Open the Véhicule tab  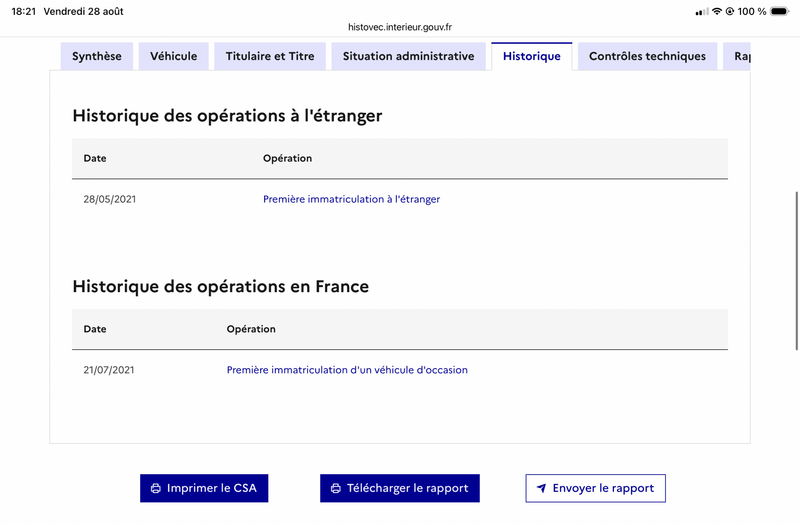point(173,56)
